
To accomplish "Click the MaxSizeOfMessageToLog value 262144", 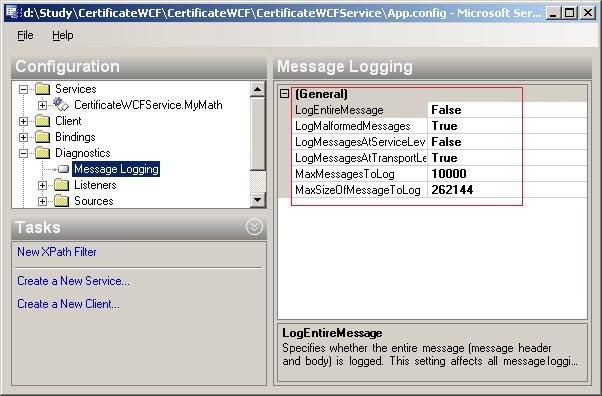I will [452, 190].
